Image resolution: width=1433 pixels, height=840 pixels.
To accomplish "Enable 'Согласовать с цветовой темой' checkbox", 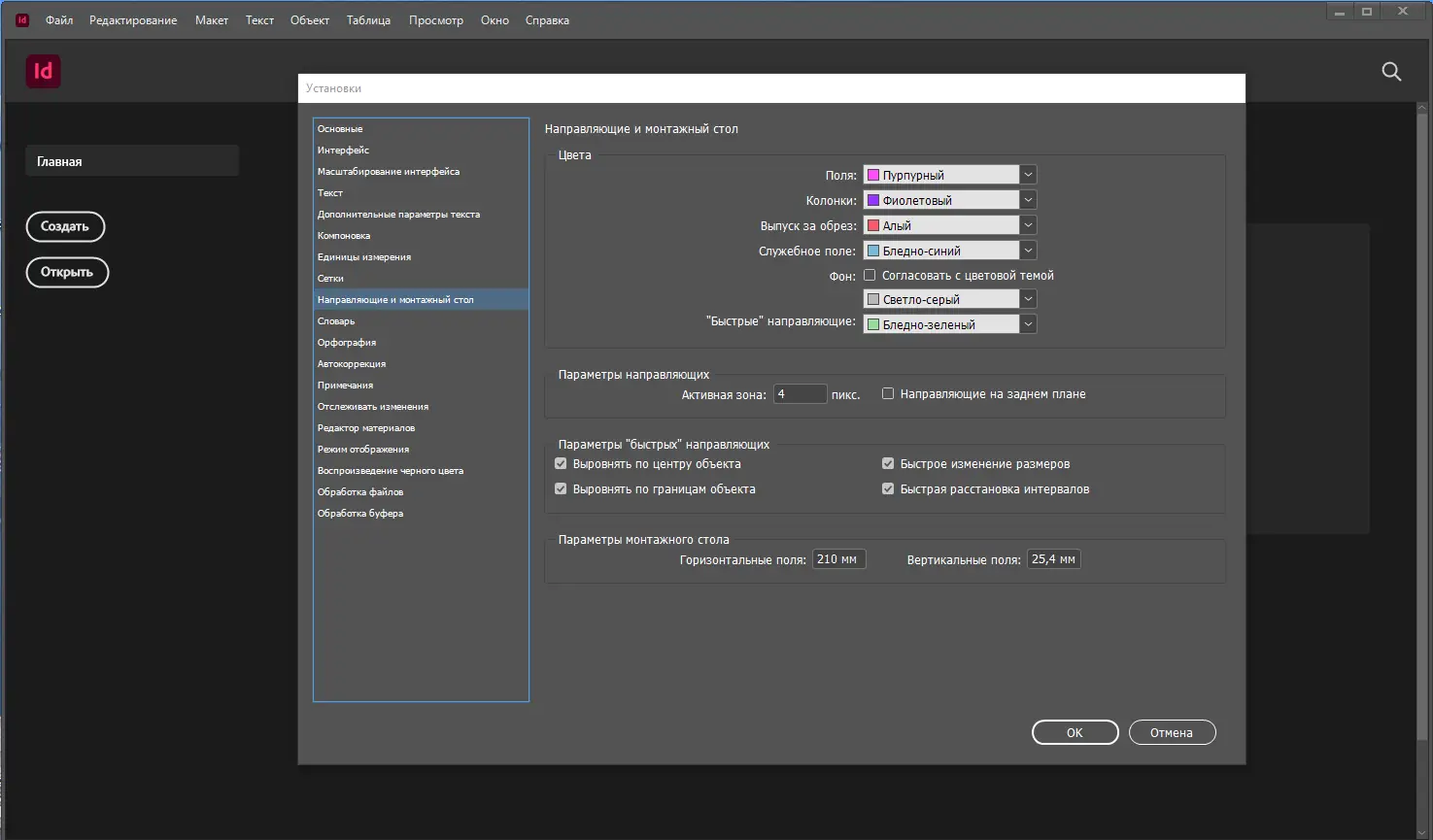I will pyautogui.click(x=870, y=276).
